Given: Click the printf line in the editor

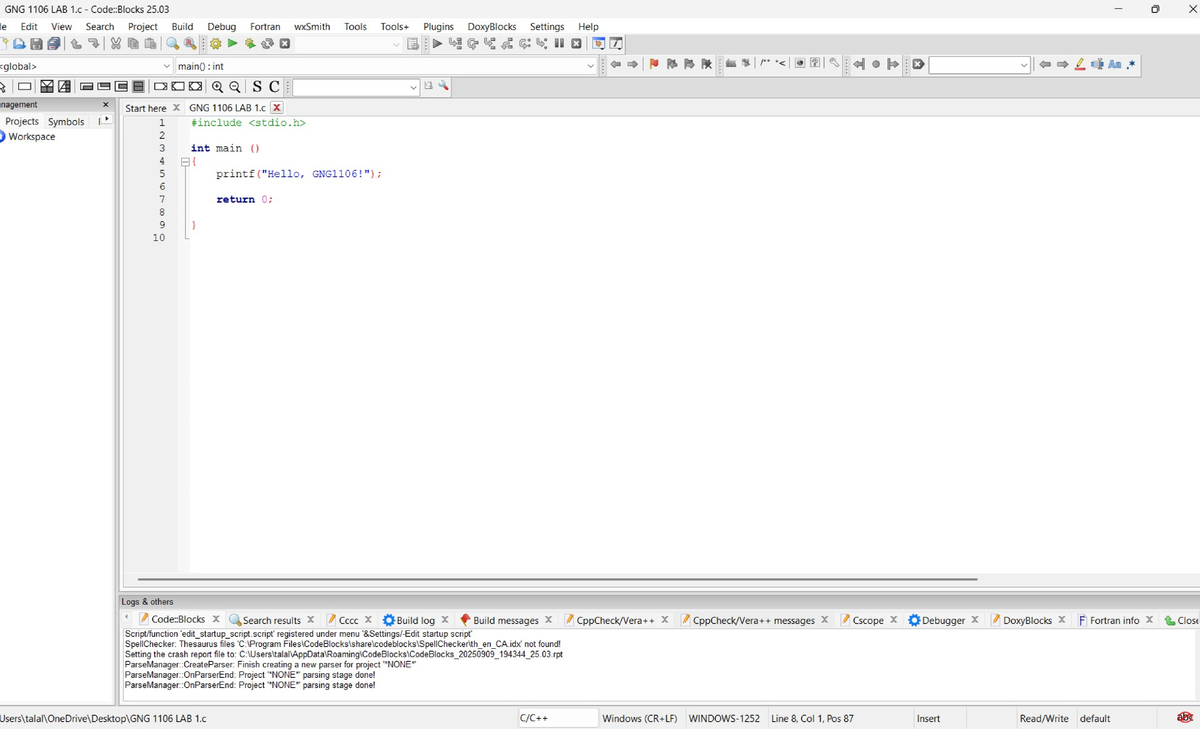Looking at the screenshot, I should 298,174.
